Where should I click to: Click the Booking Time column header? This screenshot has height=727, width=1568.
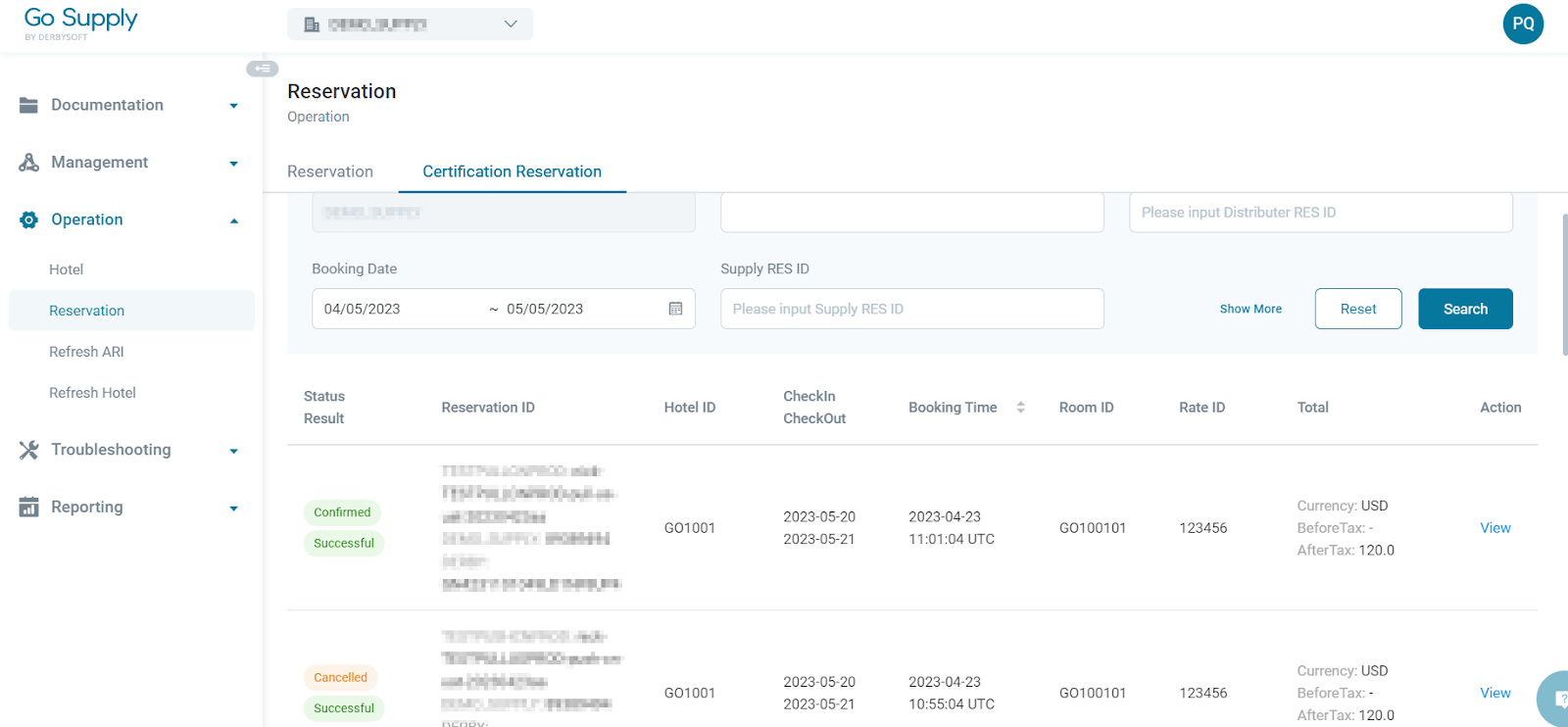(953, 408)
